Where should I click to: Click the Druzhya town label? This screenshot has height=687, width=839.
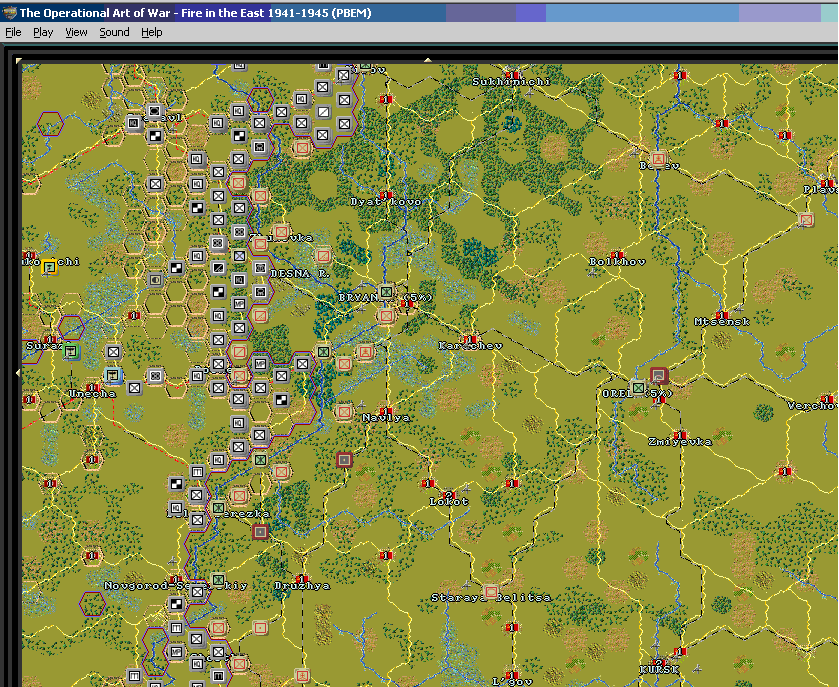click(302, 585)
